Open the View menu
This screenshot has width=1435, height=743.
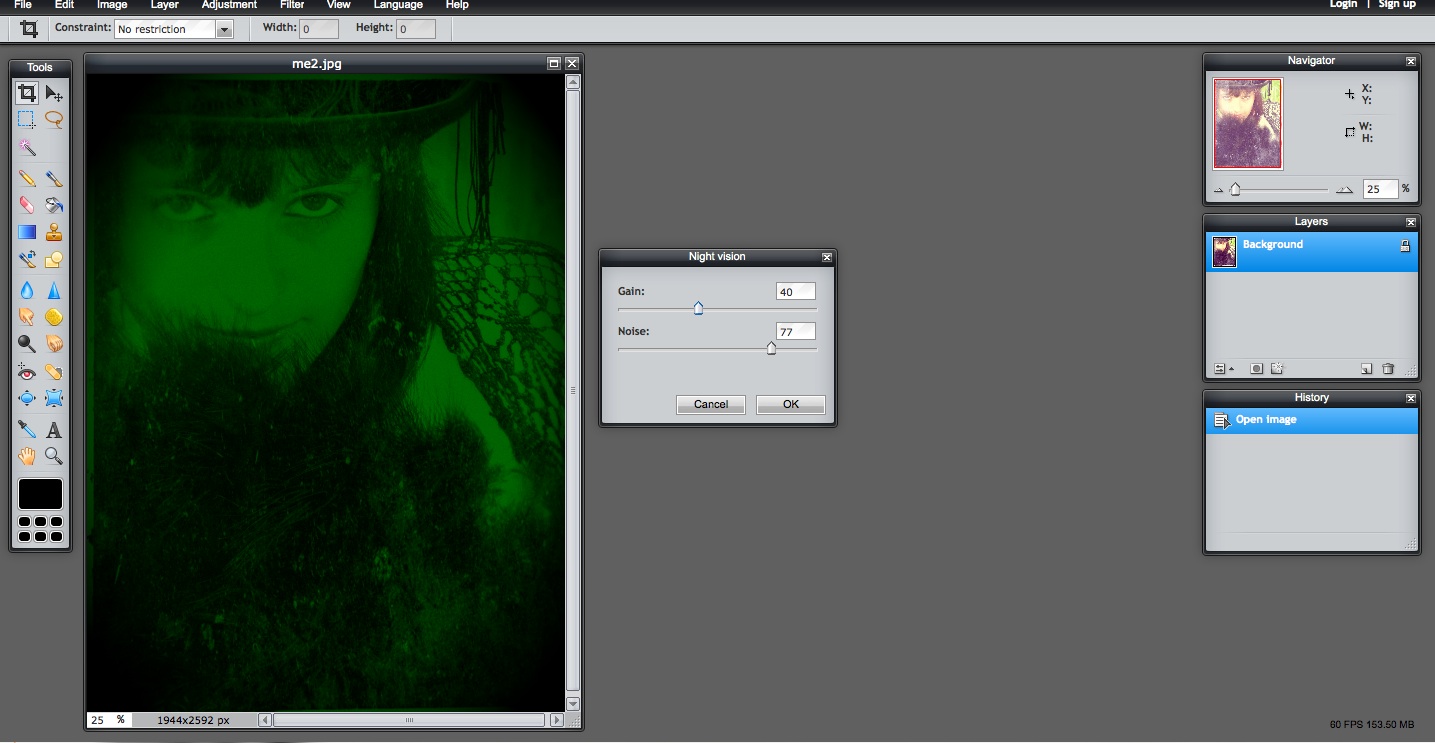(x=339, y=5)
